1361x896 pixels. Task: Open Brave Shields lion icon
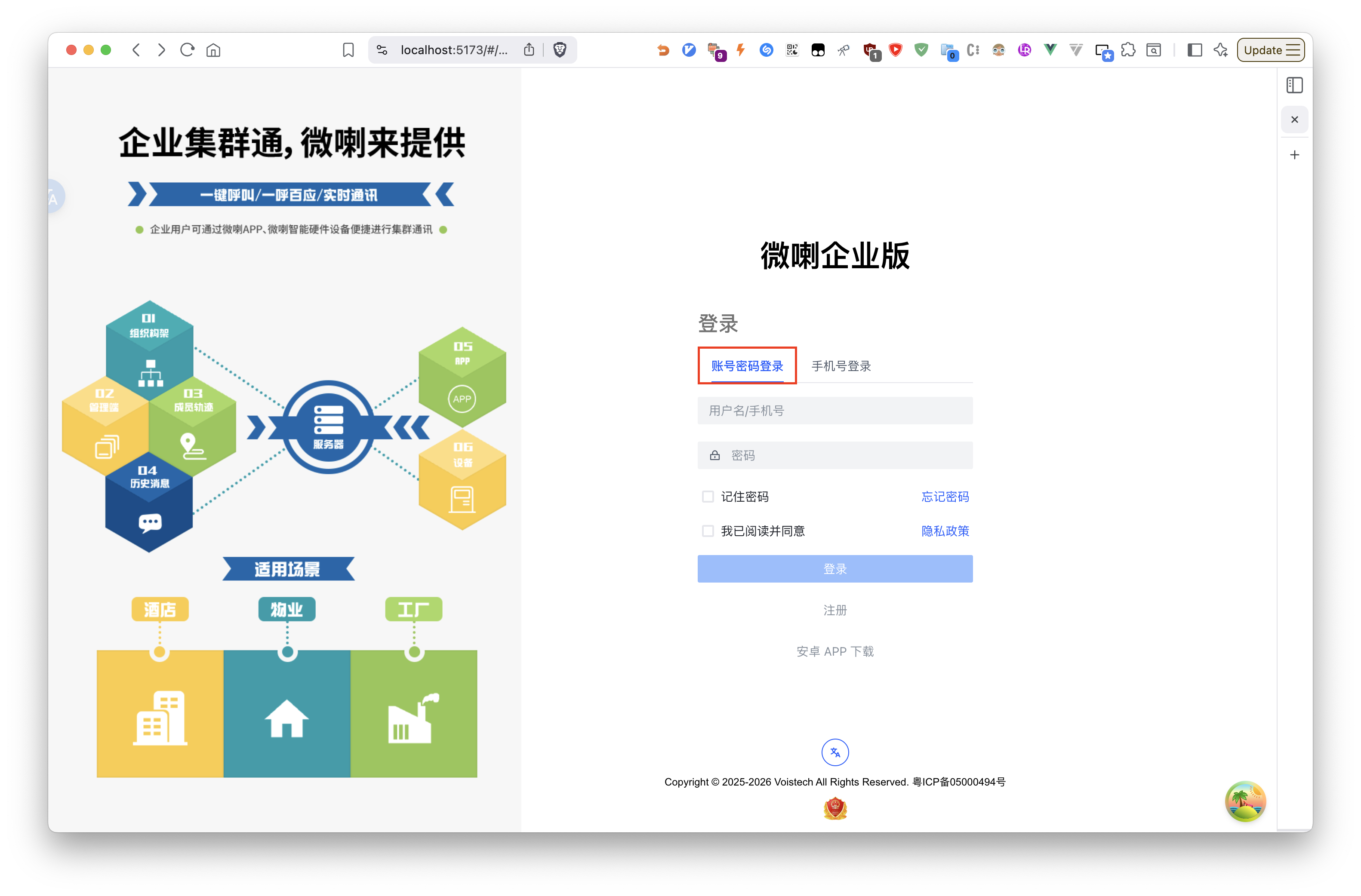[560, 50]
